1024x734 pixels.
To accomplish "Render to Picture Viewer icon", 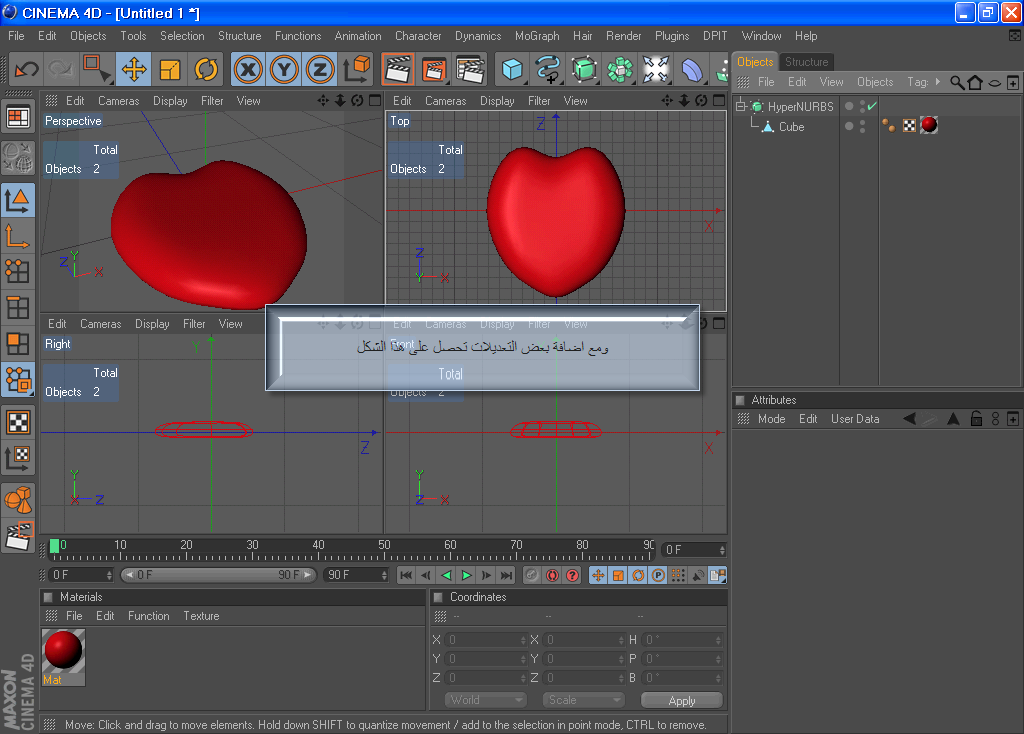I will click(434, 69).
